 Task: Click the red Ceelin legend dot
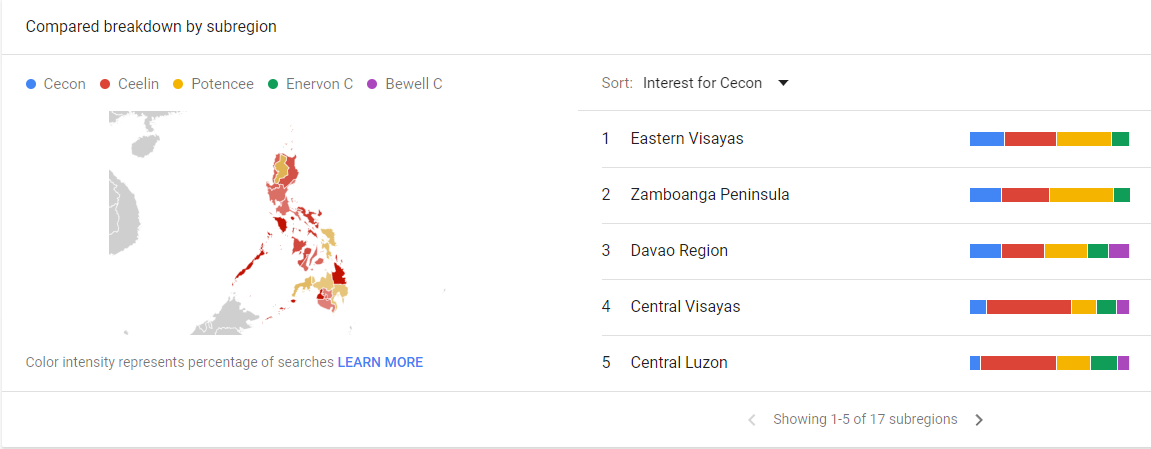point(105,84)
